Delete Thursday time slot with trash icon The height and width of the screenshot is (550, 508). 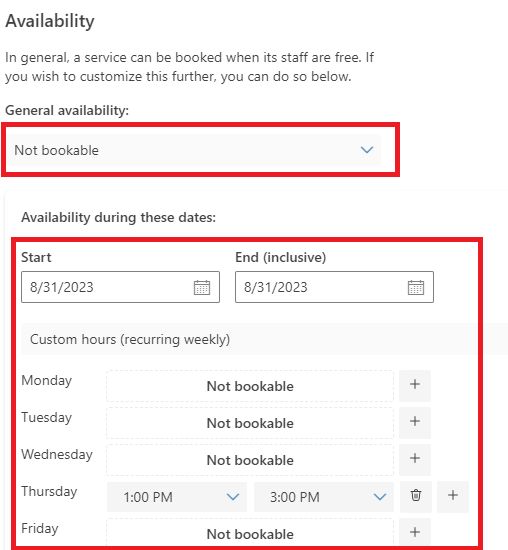coord(416,496)
